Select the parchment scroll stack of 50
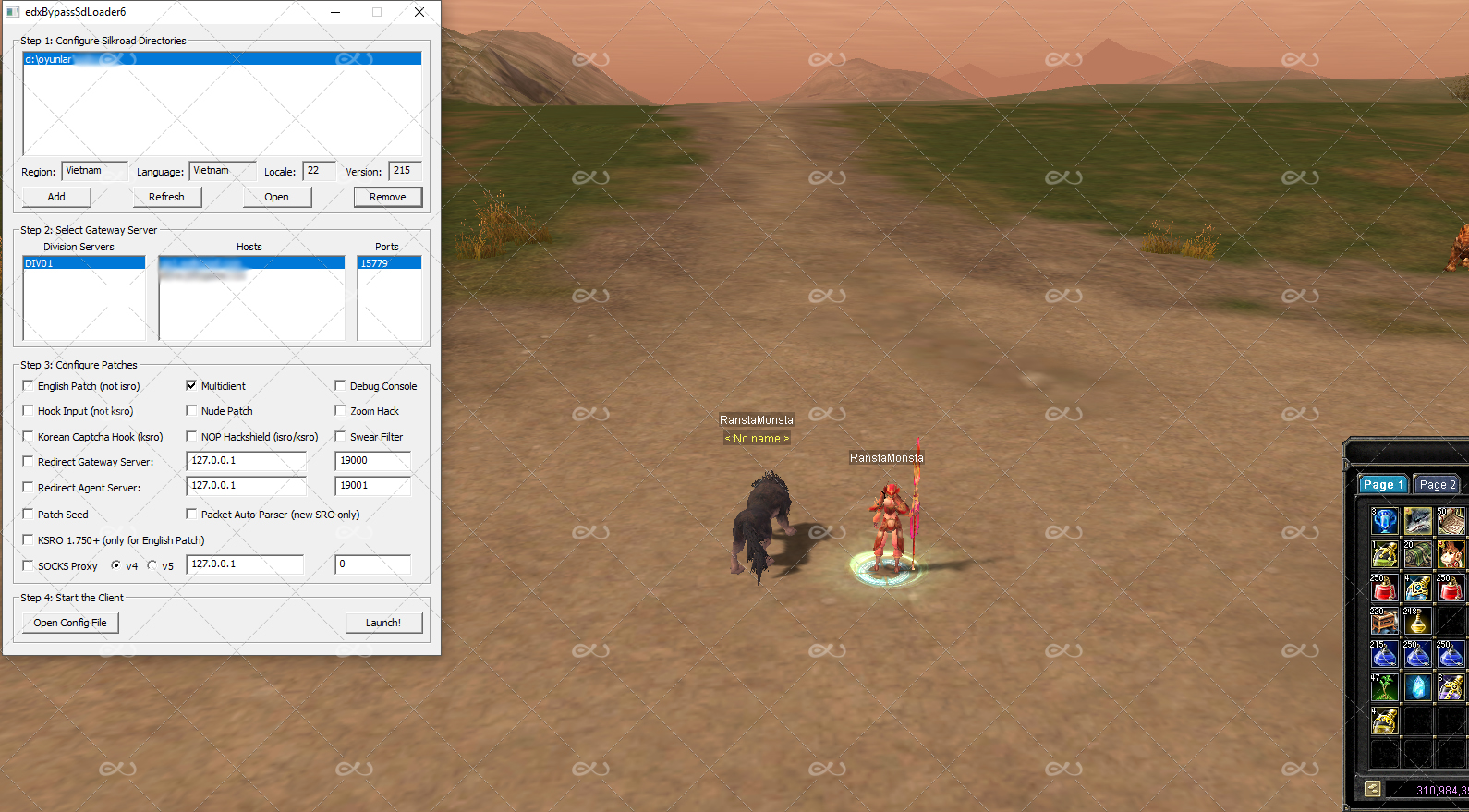1469x812 pixels. click(x=1451, y=521)
